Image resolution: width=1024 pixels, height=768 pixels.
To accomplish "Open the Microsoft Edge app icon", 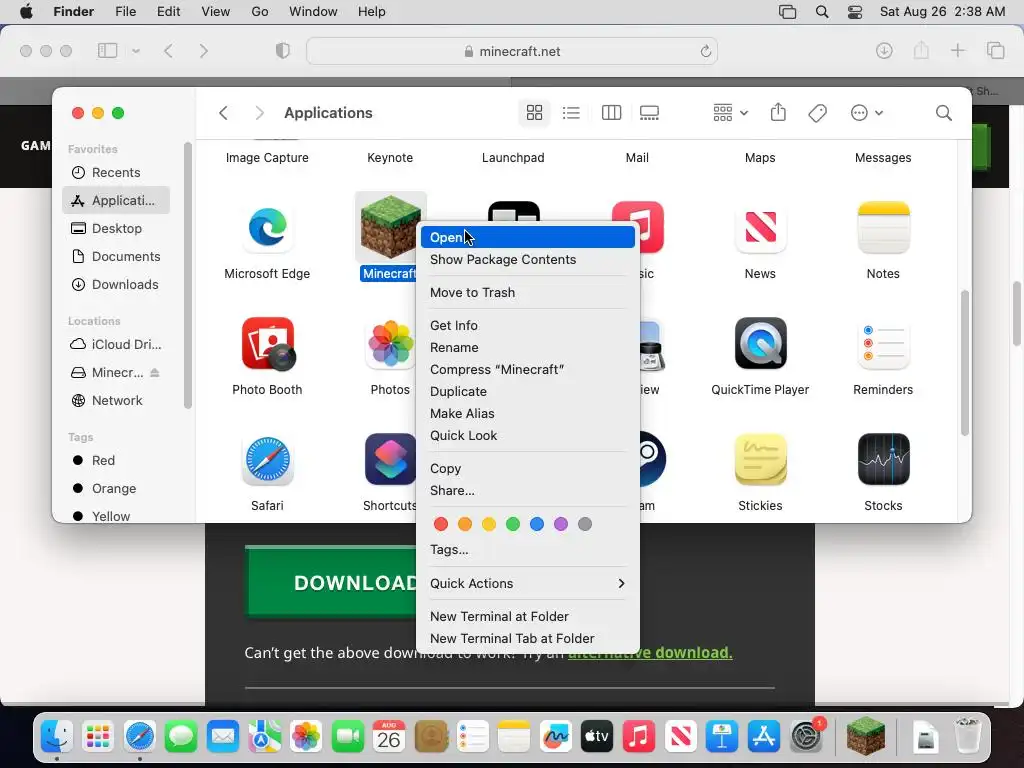I will [267, 227].
